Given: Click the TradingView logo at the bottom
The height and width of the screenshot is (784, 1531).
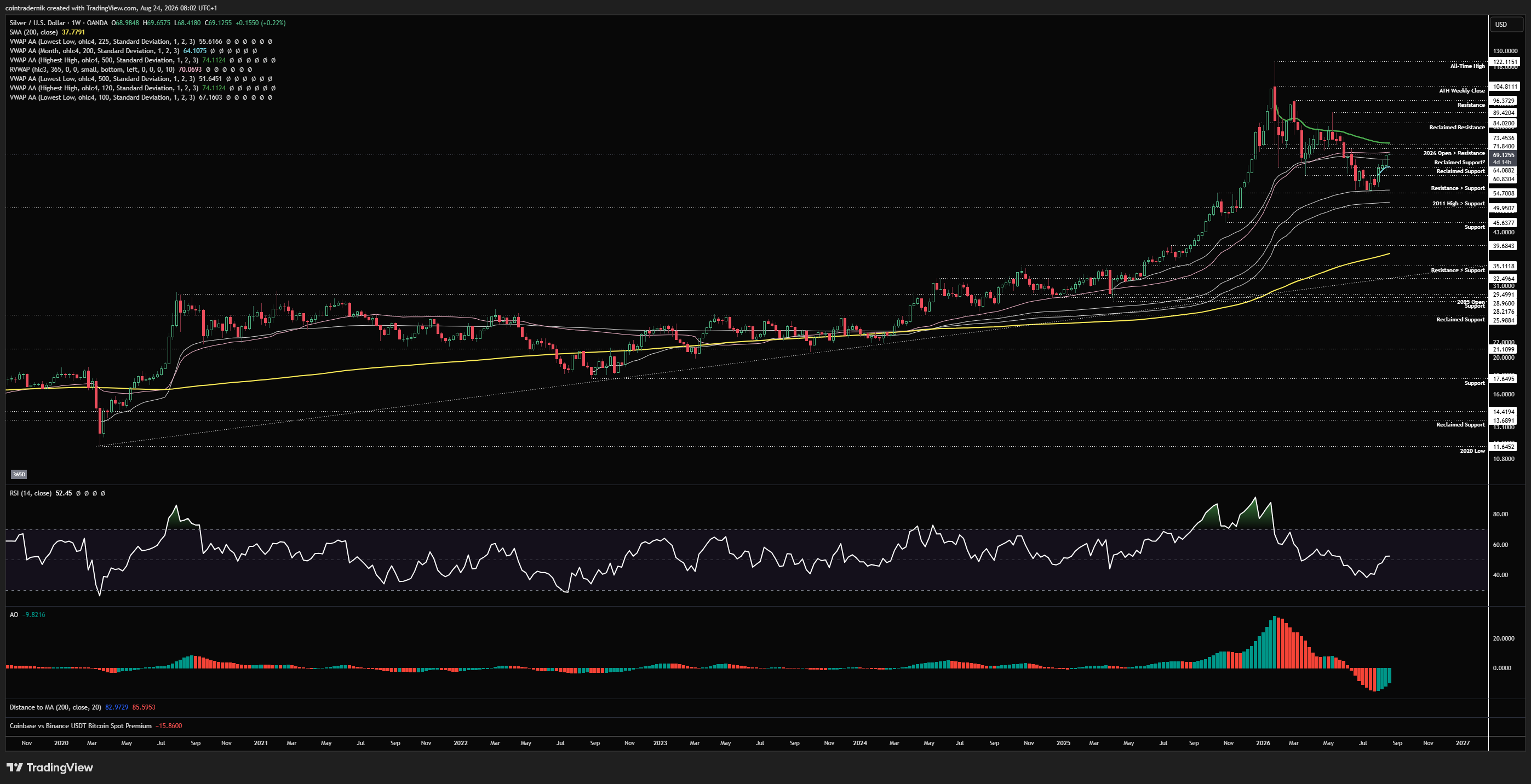Looking at the screenshot, I should 50,768.
